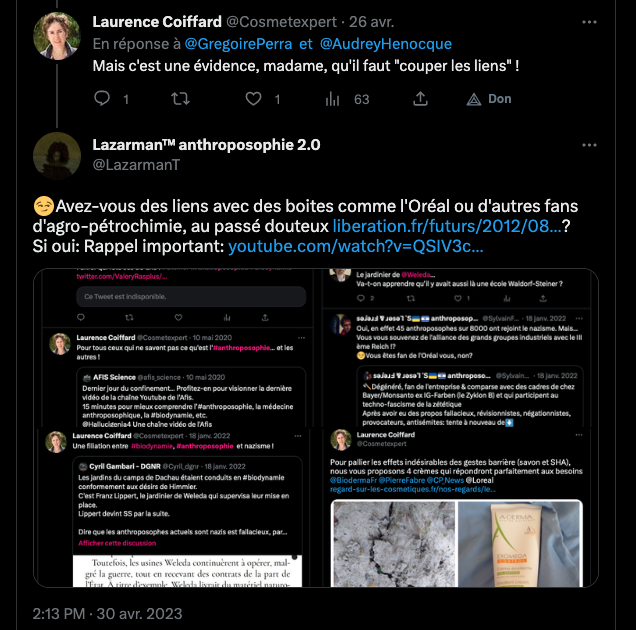Like the "couper les liens" tweet
Screen dimensions: 636x630
coord(254,99)
